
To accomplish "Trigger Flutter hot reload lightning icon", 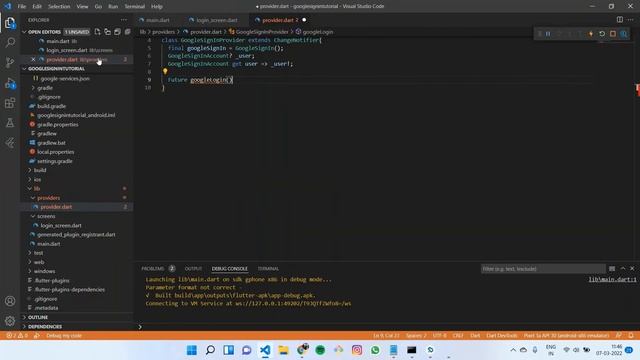I will [591, 34].
